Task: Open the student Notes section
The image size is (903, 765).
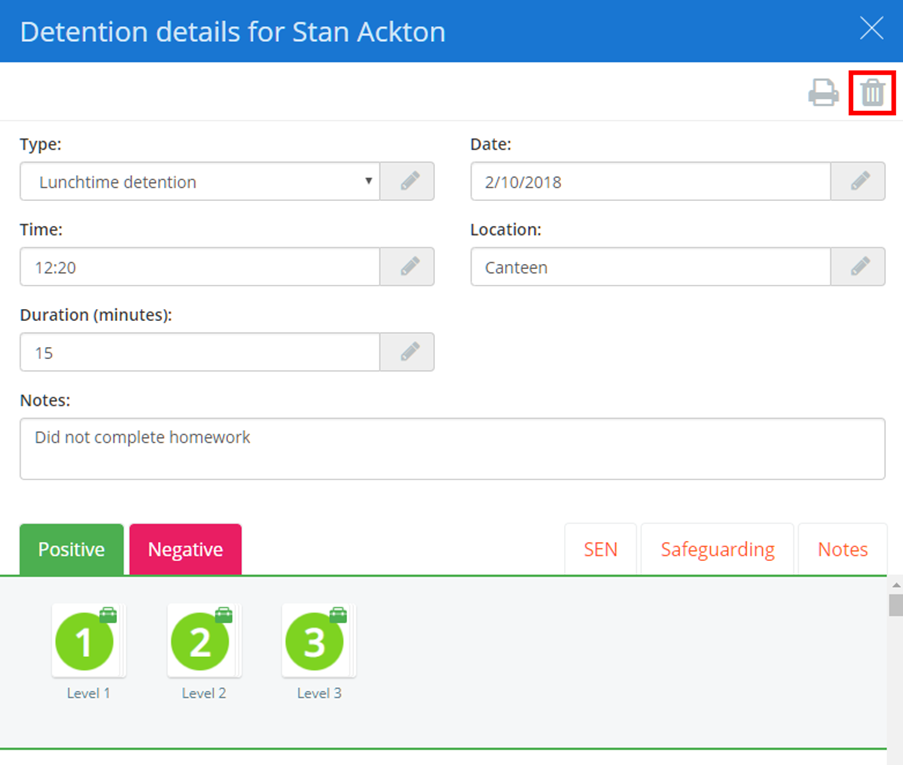Action: click(842, 549)
